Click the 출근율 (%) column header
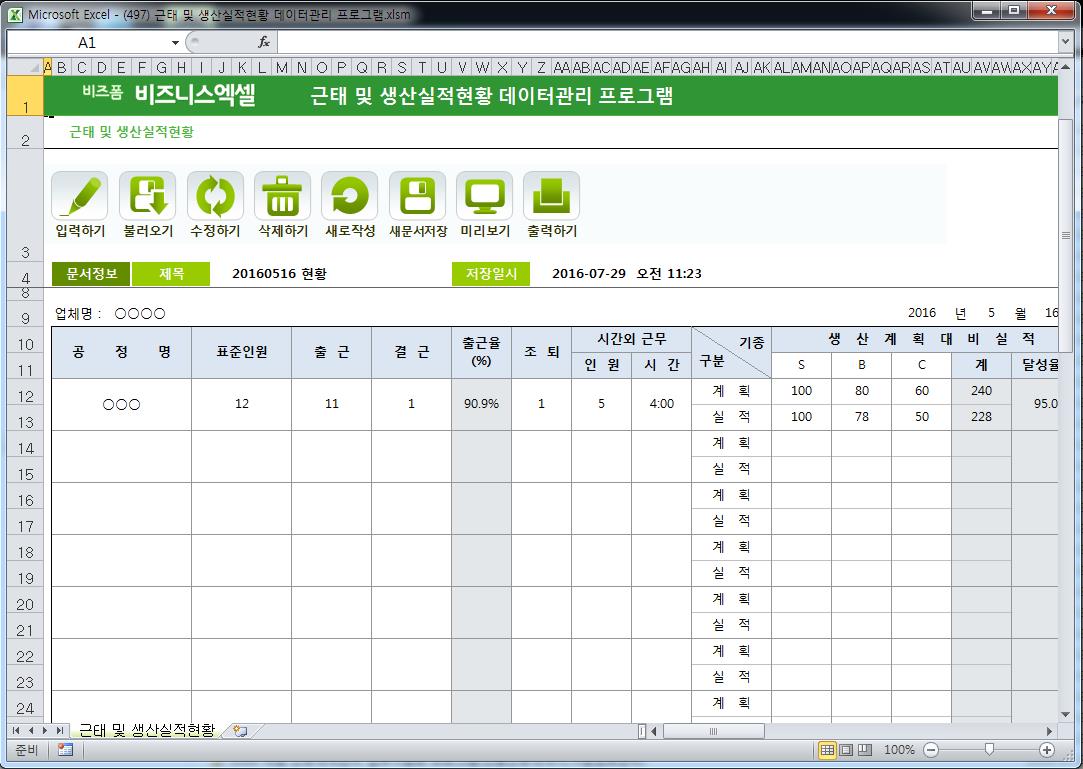Image resolution: width=1083 pixels, height=769 pixels. (481, 352)
